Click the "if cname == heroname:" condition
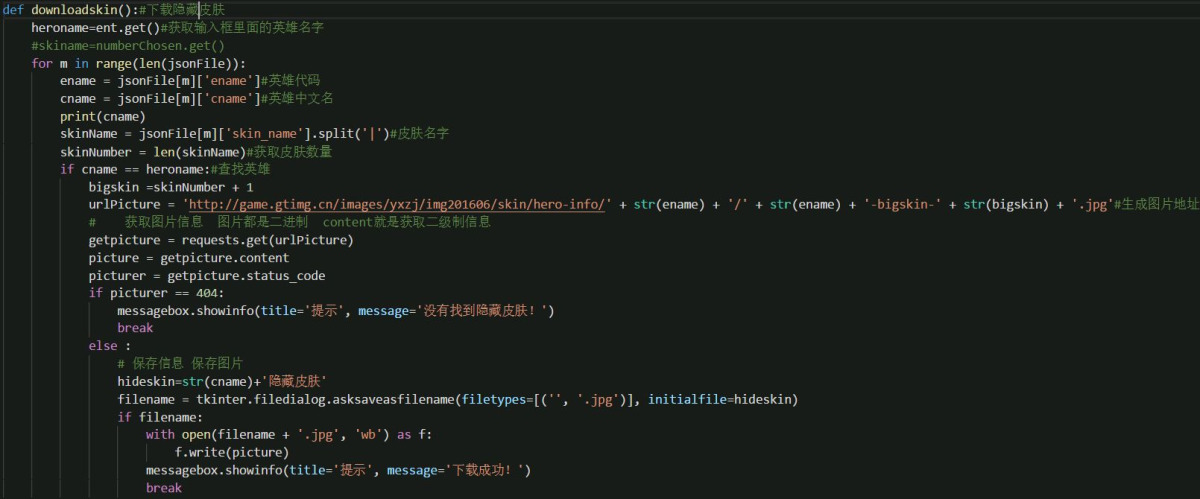Screen dimensions: 1200x499 (135, 170)
